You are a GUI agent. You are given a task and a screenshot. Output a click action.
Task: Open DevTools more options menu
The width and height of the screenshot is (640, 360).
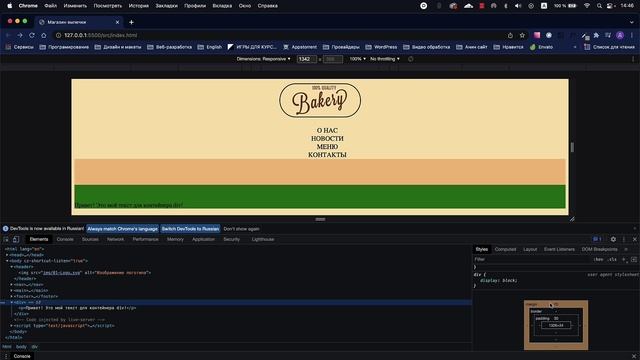tap(624, 239)
